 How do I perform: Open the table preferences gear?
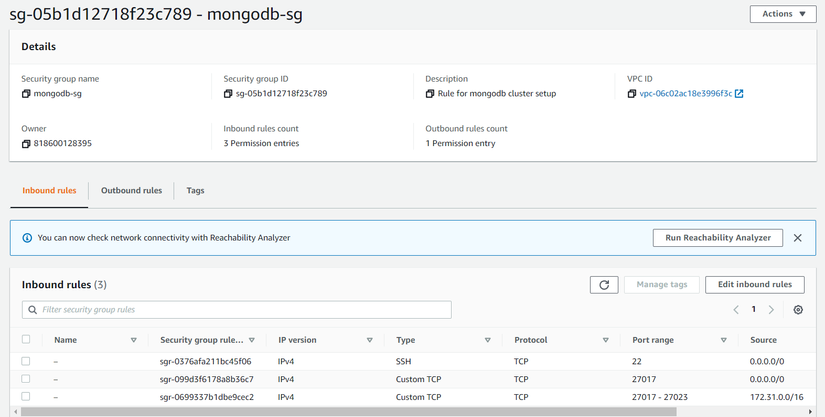[x=798, y=310]
